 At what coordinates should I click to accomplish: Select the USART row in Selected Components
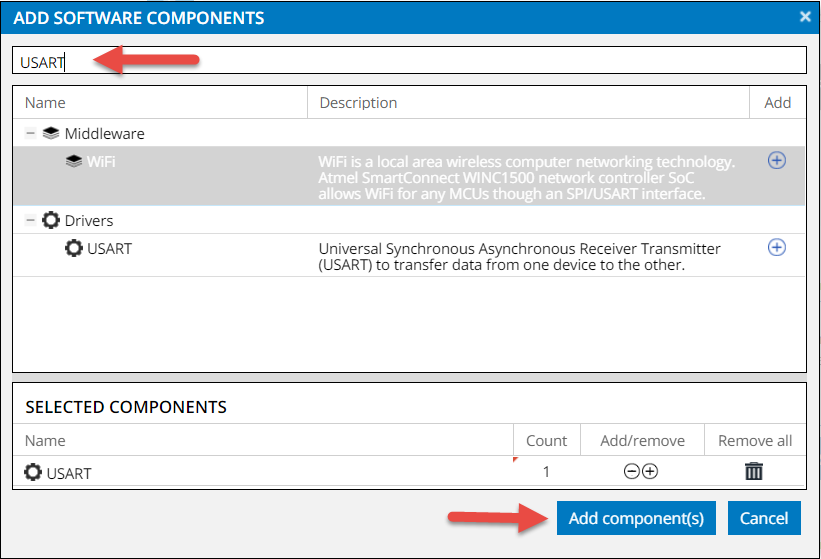70,471
